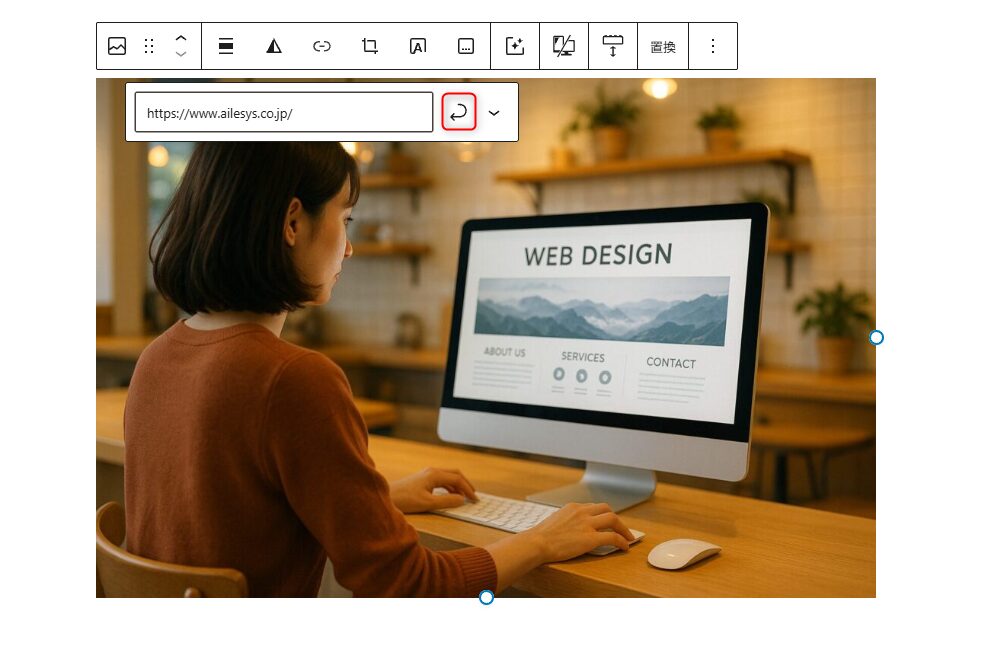Add text over image icon
The width and height of the screenshot is (985, 652).
click(418, 46)
